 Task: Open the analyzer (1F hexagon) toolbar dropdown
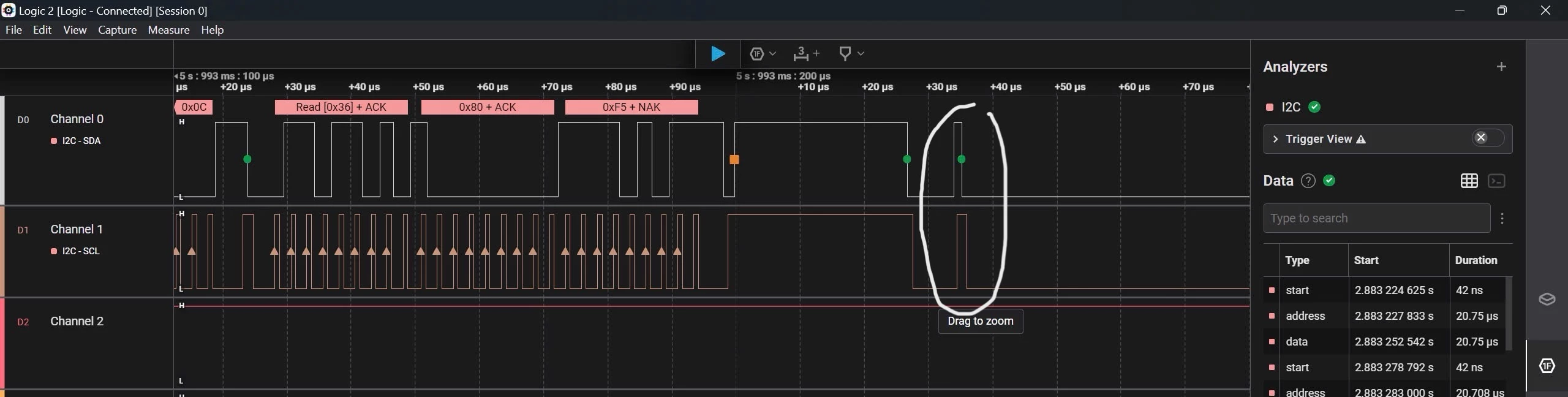(763, 54)
